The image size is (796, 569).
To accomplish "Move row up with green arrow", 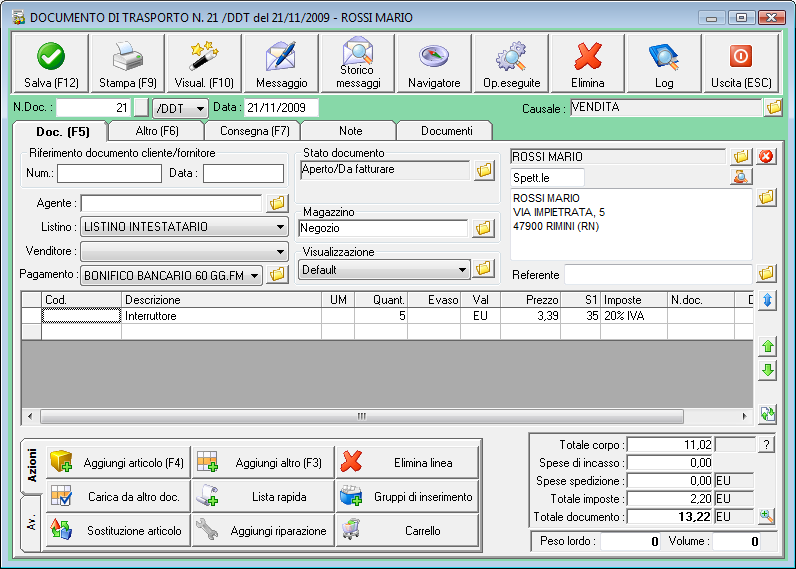I will (x=767, y=347).
